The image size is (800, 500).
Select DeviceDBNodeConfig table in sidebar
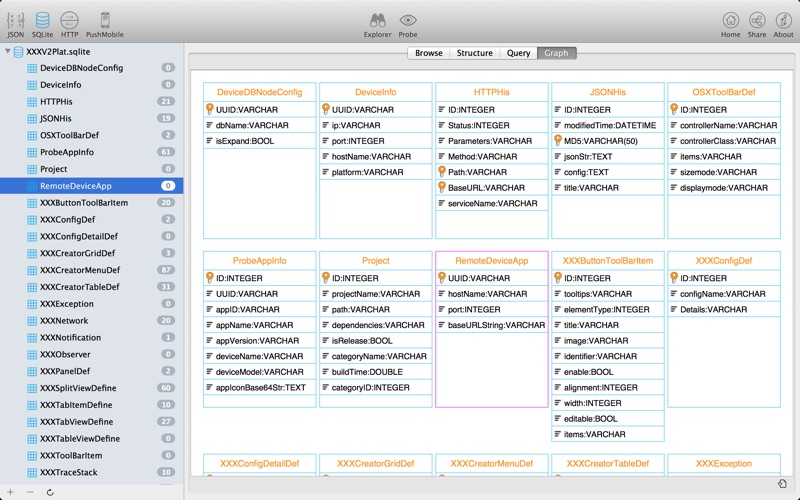(92, 68)
